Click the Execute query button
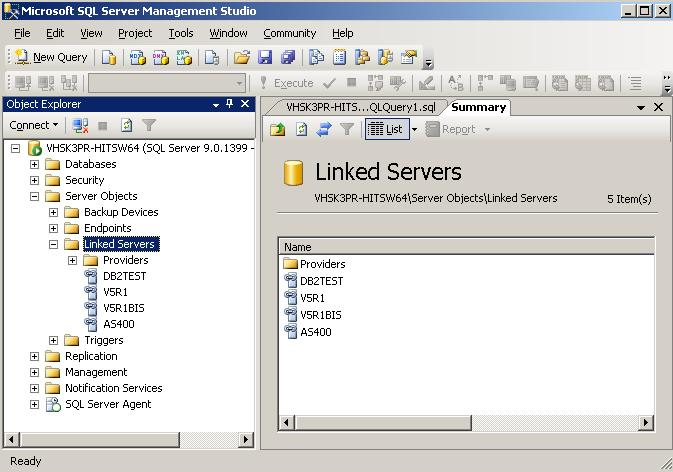The height and width of the screenshot is (472, 673). [287, 83]
